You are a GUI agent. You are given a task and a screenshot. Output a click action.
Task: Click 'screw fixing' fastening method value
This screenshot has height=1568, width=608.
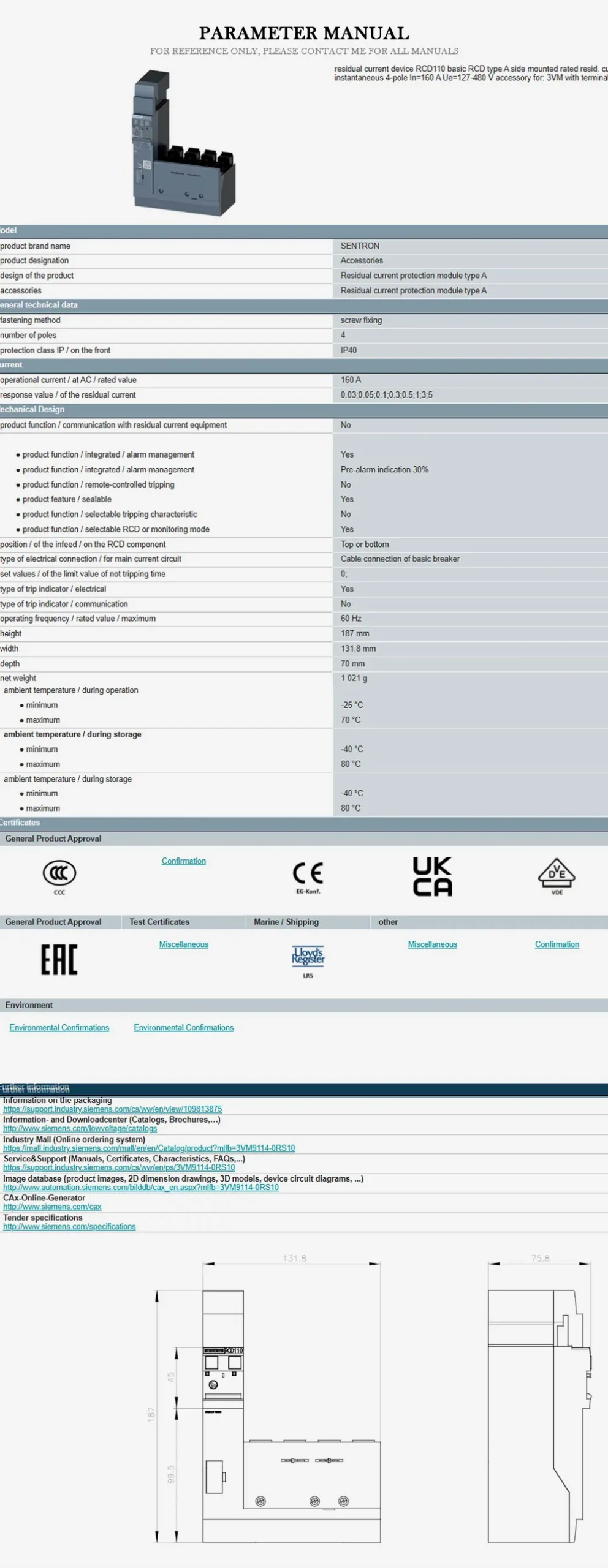click(361, 320)
